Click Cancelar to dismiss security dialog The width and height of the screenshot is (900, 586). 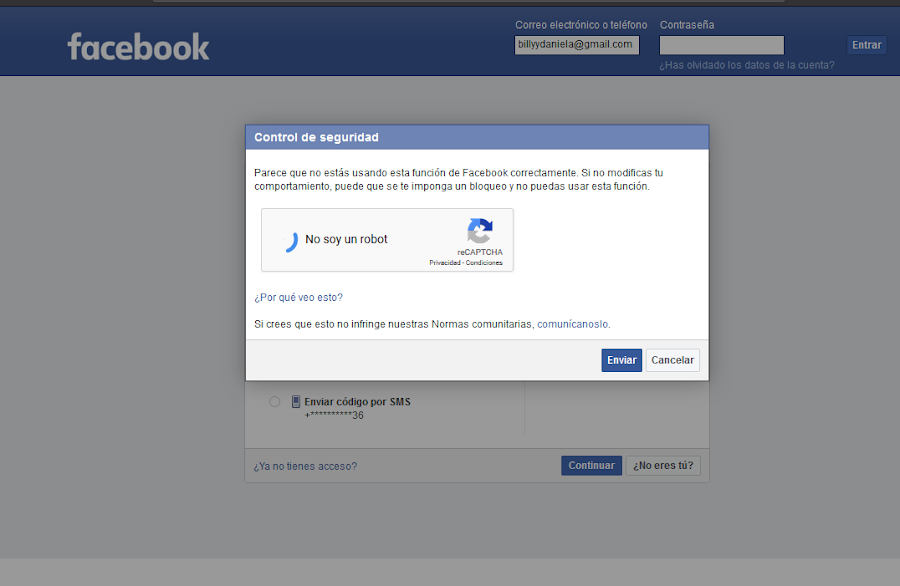tap(672, 360)
